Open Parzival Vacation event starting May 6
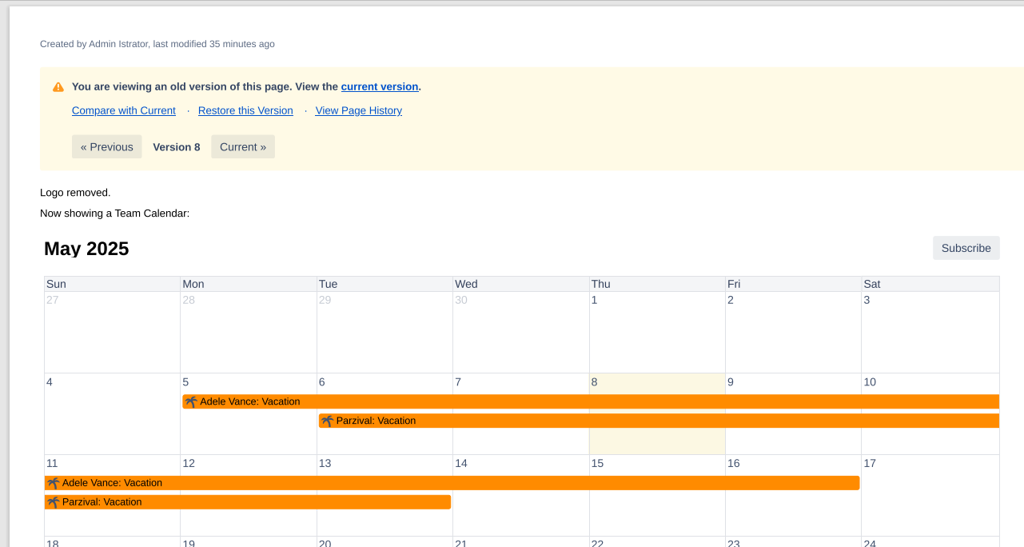This screenshot has width=1024, height=547. click(660, 421)
